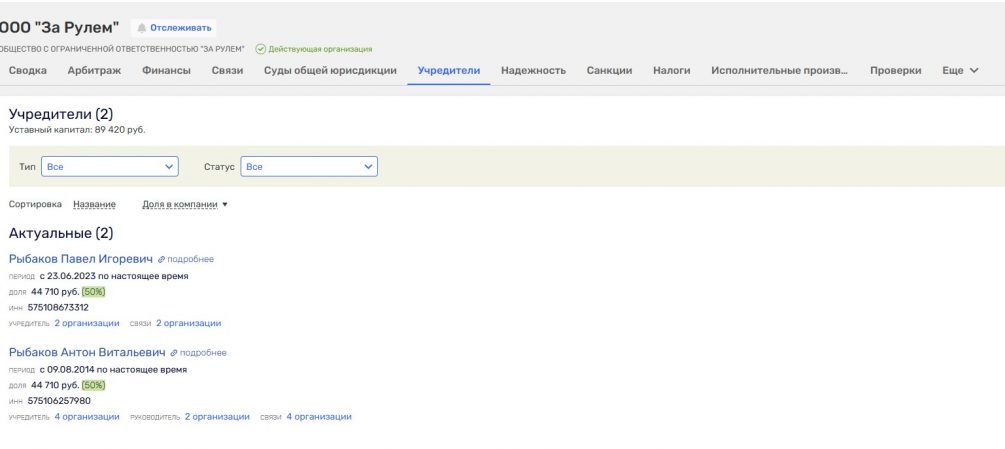Sort founders by Название
The image size is (1005, 449).
coord(94,205)
